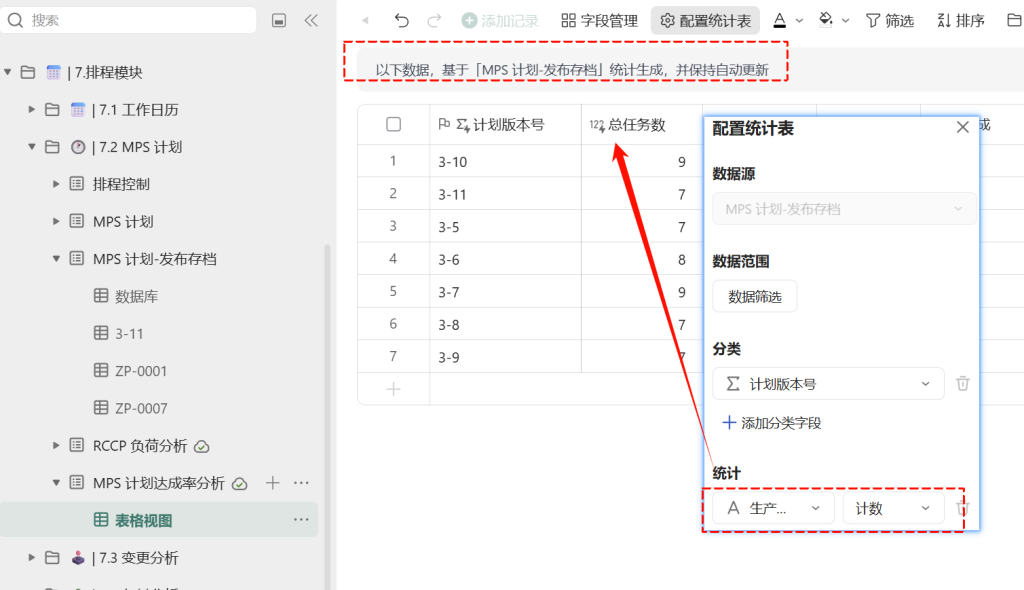Click the ZP-0007 grid view icon
Image resolution: width=1024 pixels, height=590 pixels.
click(x=101, y=408)
